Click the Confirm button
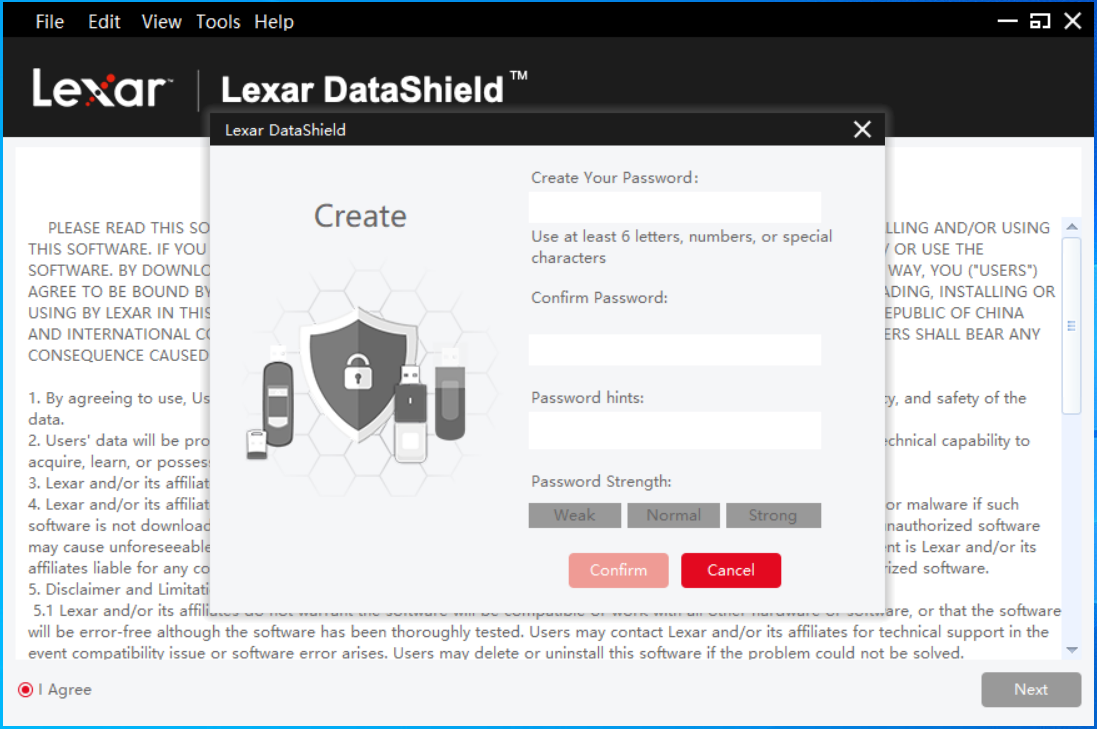Screen dimensions: 1097x729 (618, 570)
